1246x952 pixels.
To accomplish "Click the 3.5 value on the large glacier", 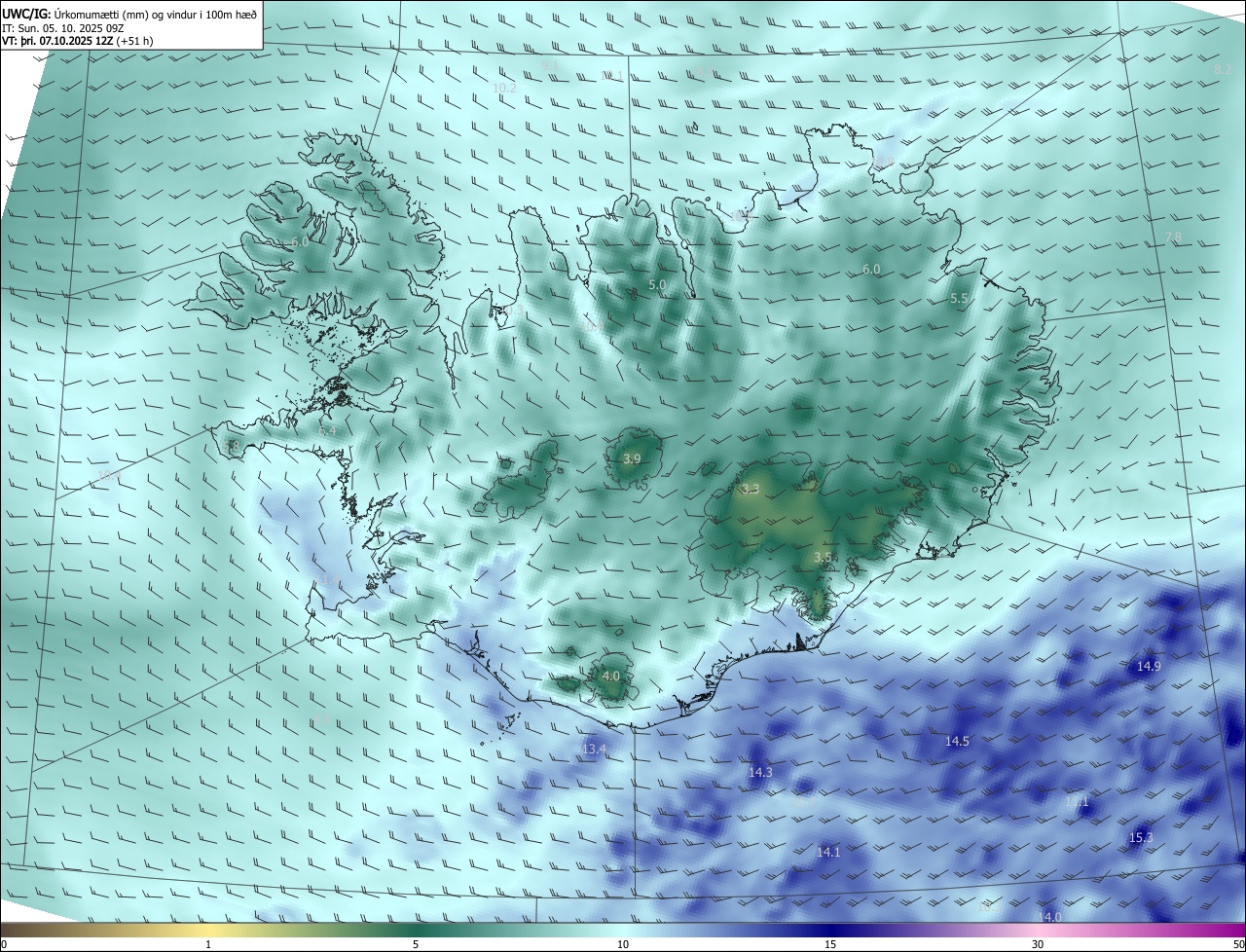I will pyautogui.click(x=823, y=558).
